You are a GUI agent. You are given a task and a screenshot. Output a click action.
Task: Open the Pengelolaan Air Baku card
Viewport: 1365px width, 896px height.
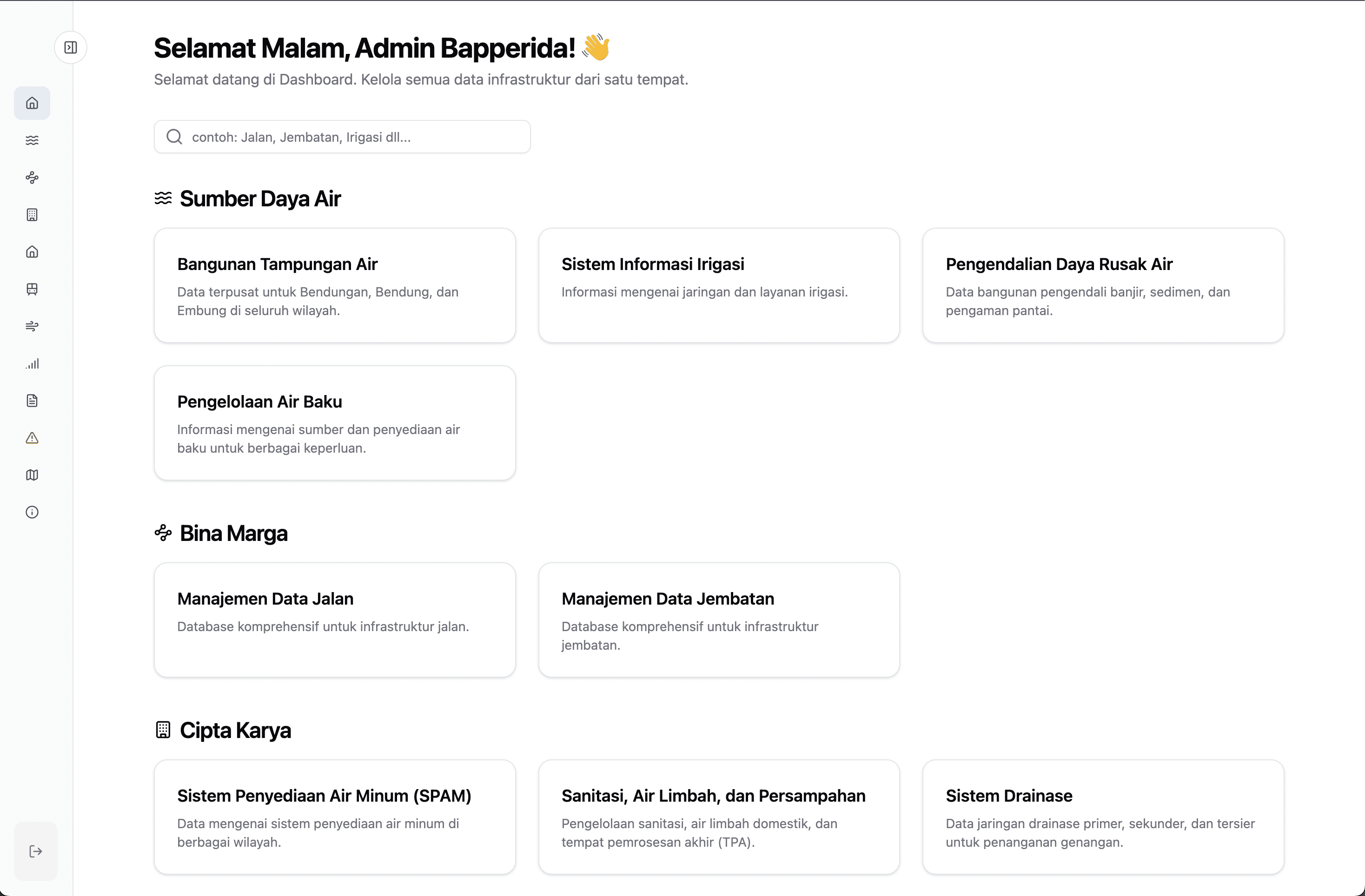[x=335, y=423]
